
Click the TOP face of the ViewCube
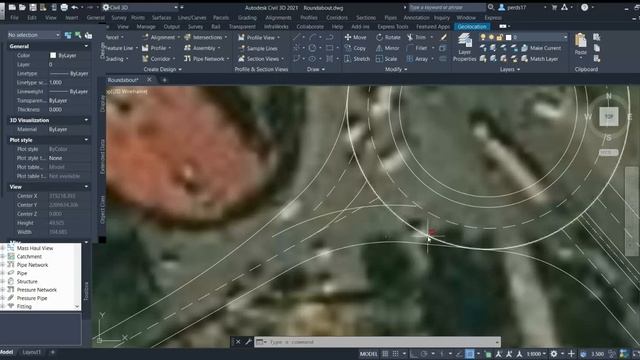click(x=609, y=117)
